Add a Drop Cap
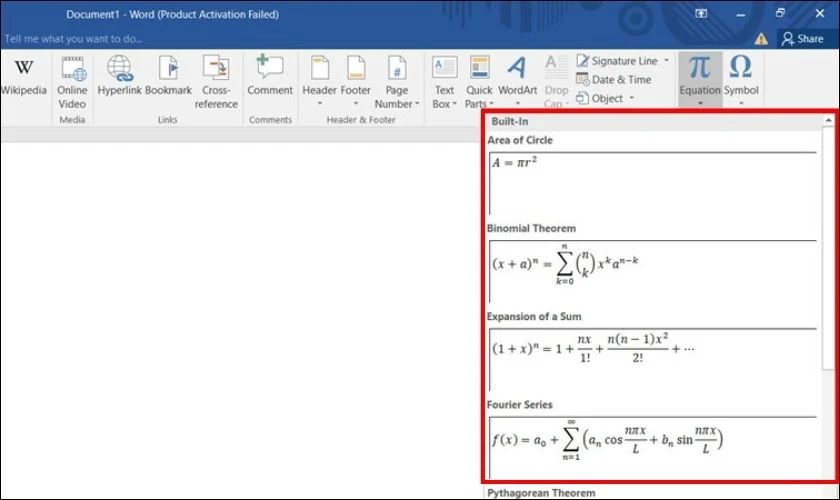This screenshot has width=840, height=500. click(556, 81)
